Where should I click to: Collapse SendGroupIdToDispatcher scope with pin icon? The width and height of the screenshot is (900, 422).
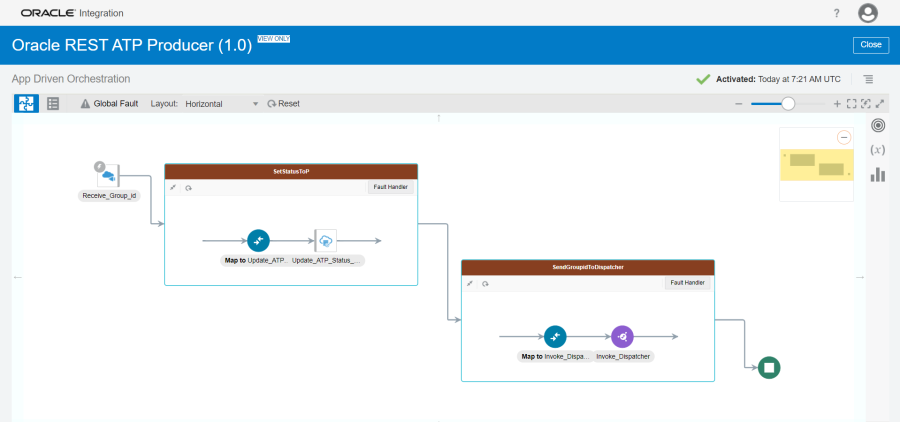(470, 284)
